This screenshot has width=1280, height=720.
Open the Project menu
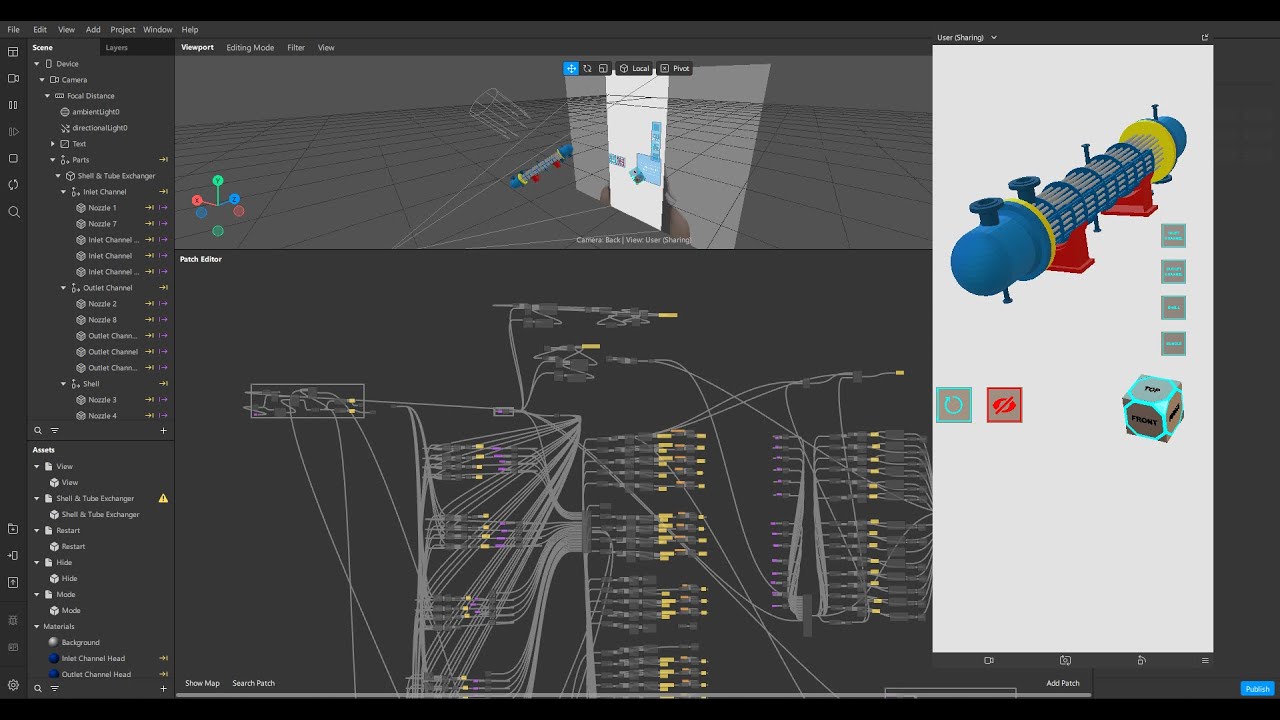(123, 30)
